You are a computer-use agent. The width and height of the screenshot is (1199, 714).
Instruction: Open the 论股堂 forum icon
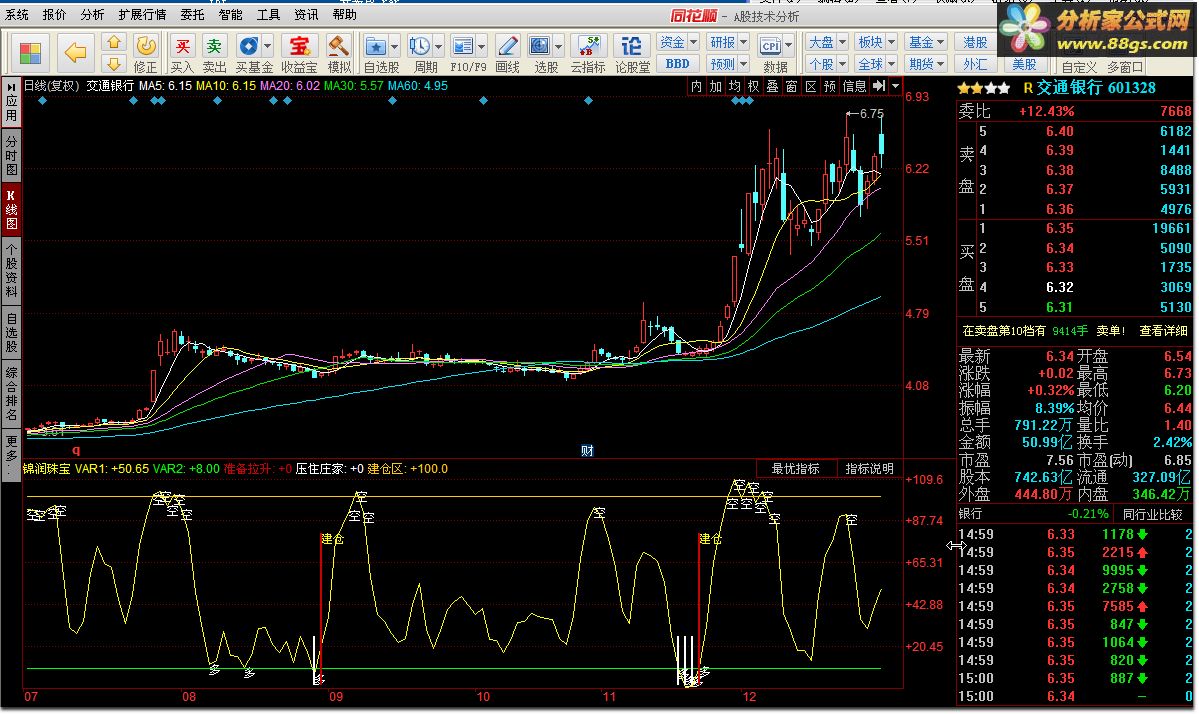click(x=632, y=46)
